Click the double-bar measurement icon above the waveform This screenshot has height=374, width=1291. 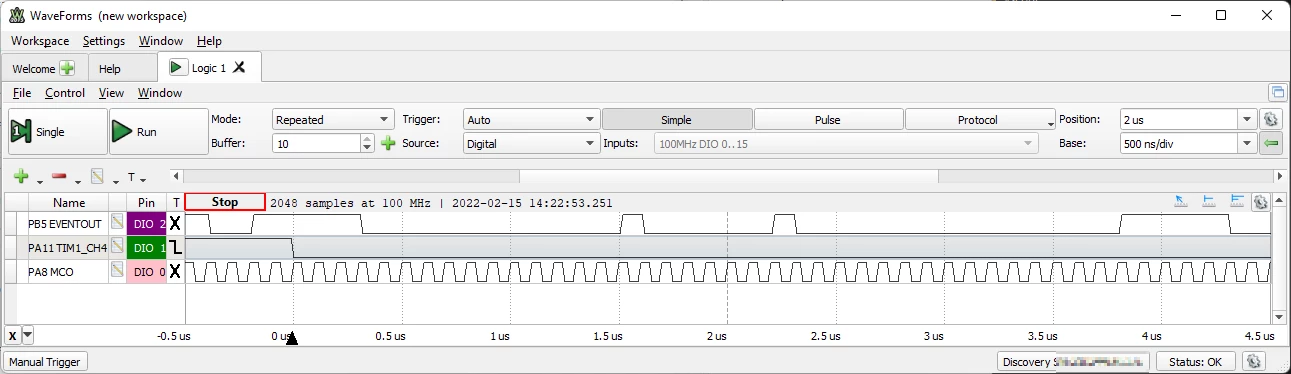coord(1237,201)
